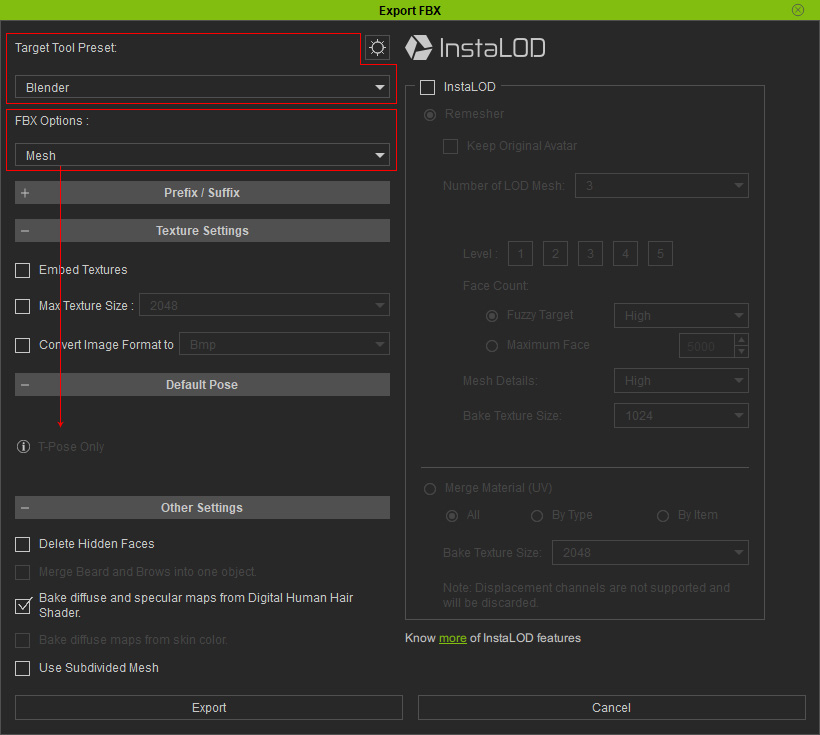Enable Convert Image Format to checkbox
Screen dimensions: 820x735
click(22, 345)
